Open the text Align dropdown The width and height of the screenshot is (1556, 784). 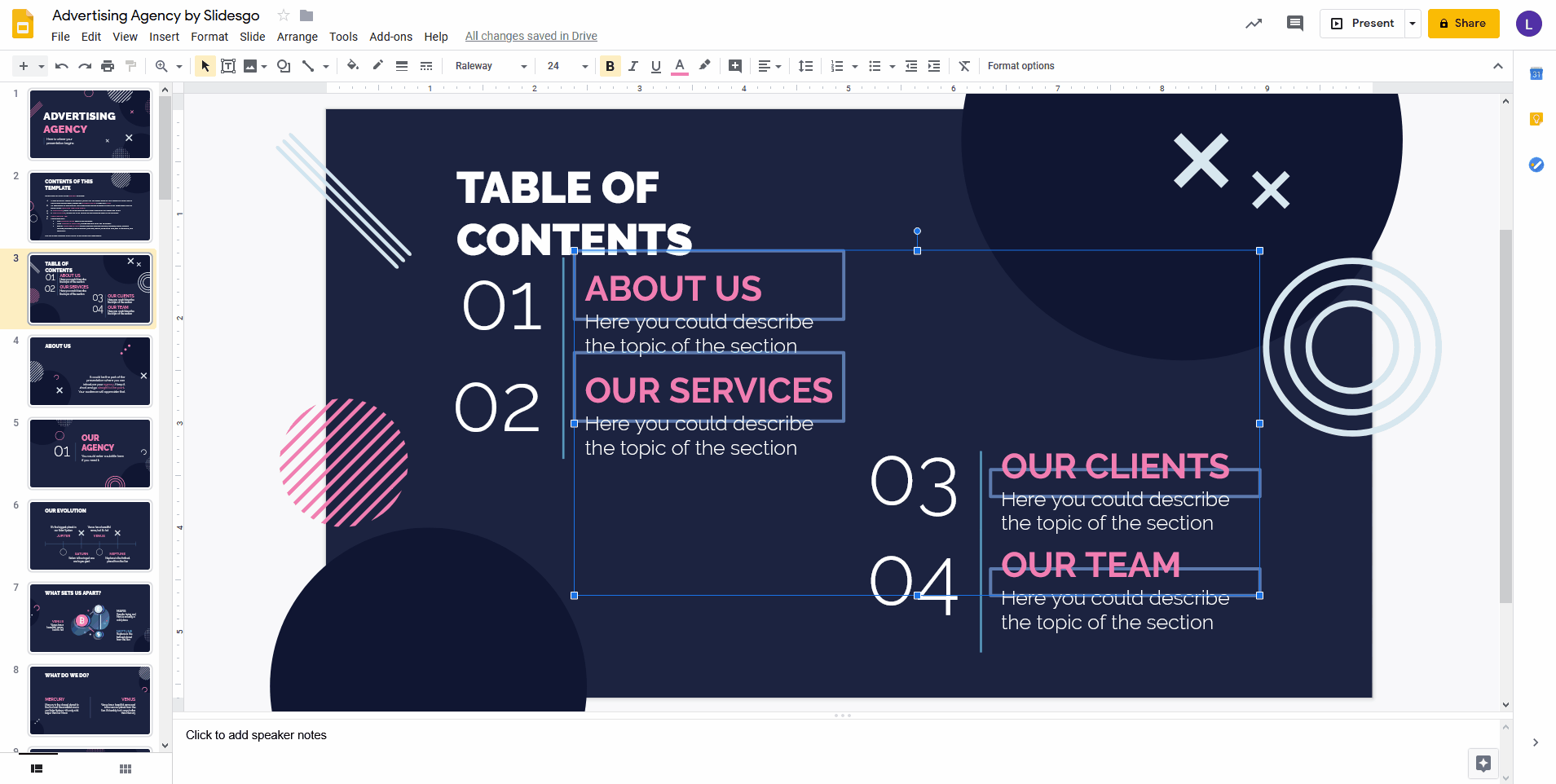pos(769,66)
